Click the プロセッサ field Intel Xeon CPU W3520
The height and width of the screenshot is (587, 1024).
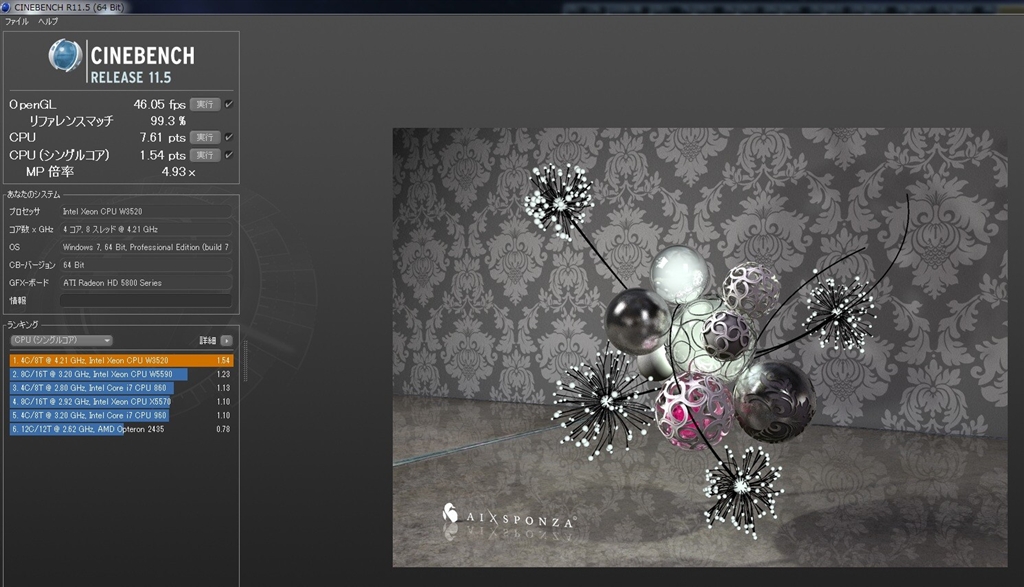pyautogui.click(x=146, y=212)
